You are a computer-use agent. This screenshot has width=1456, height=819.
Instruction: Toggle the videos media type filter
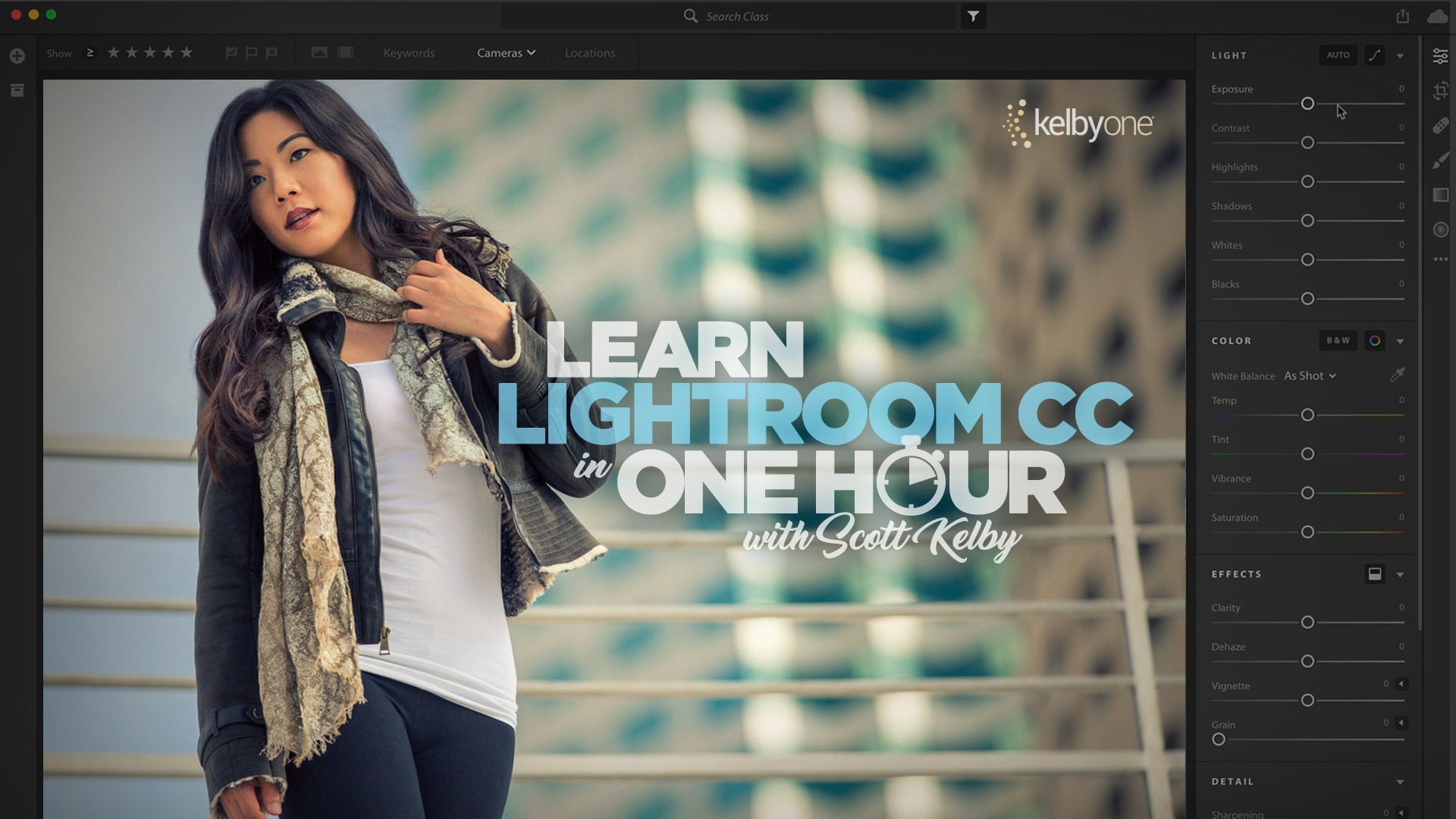(345, 52)
